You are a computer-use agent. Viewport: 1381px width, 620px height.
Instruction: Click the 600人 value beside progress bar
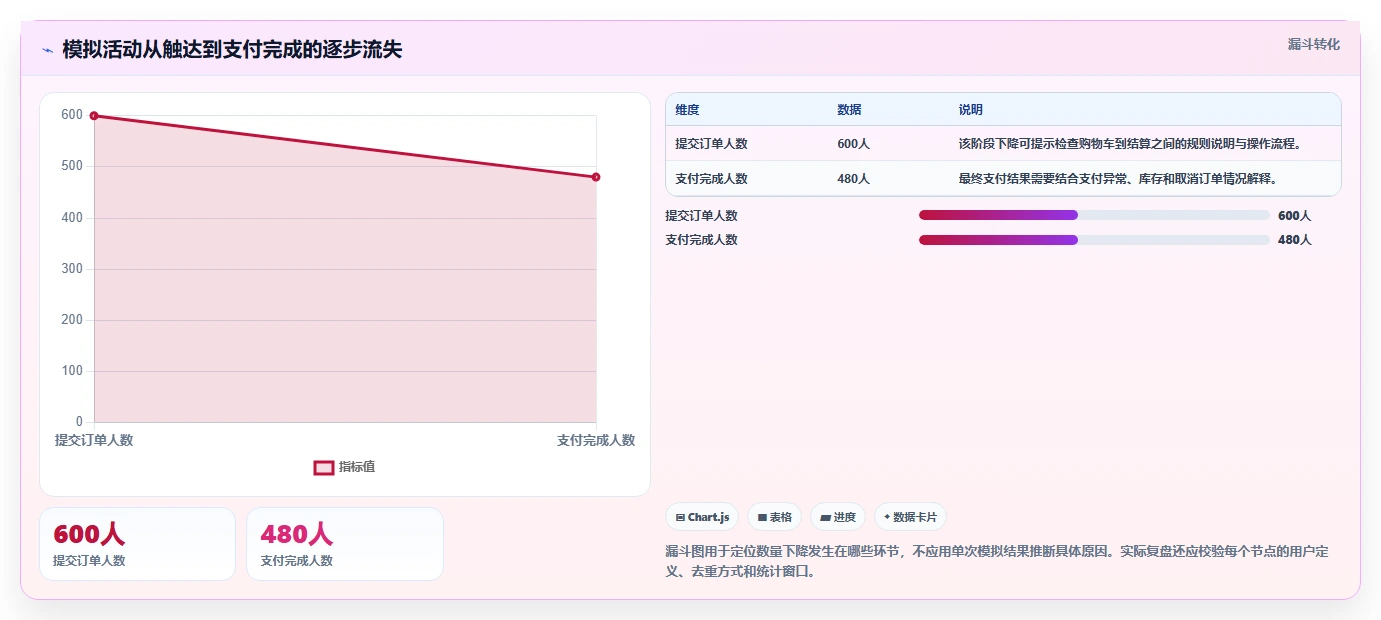tap(1294, 216)
